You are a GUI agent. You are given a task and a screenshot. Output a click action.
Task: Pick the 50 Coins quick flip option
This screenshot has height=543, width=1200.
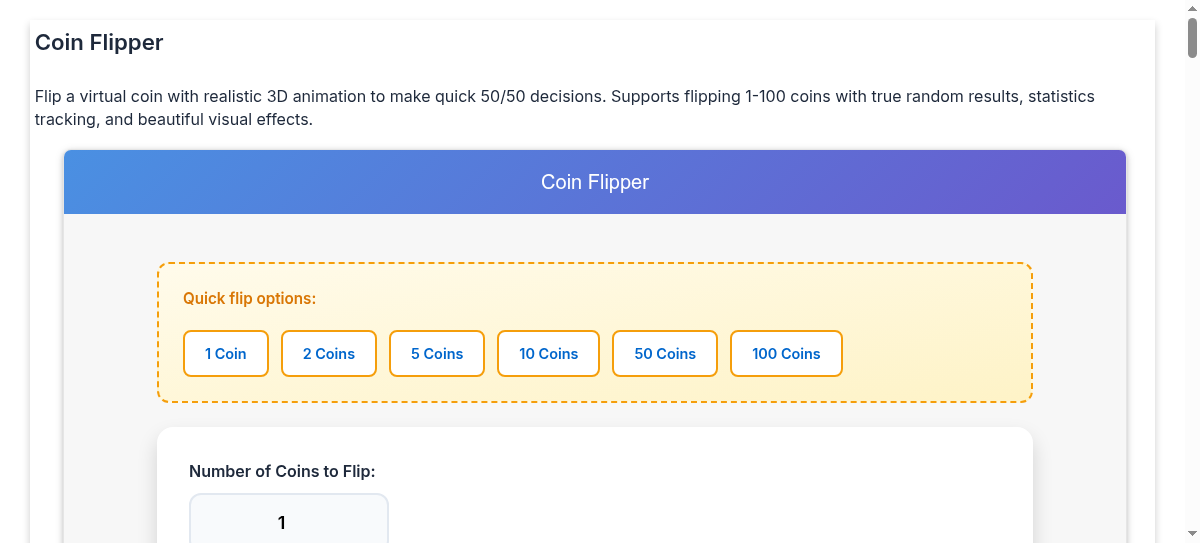pos(665,354)
